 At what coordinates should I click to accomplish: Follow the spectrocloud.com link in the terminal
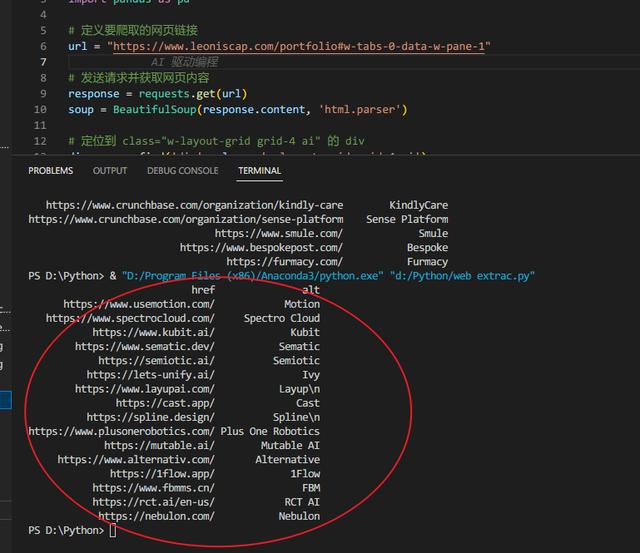pos(129,318)
